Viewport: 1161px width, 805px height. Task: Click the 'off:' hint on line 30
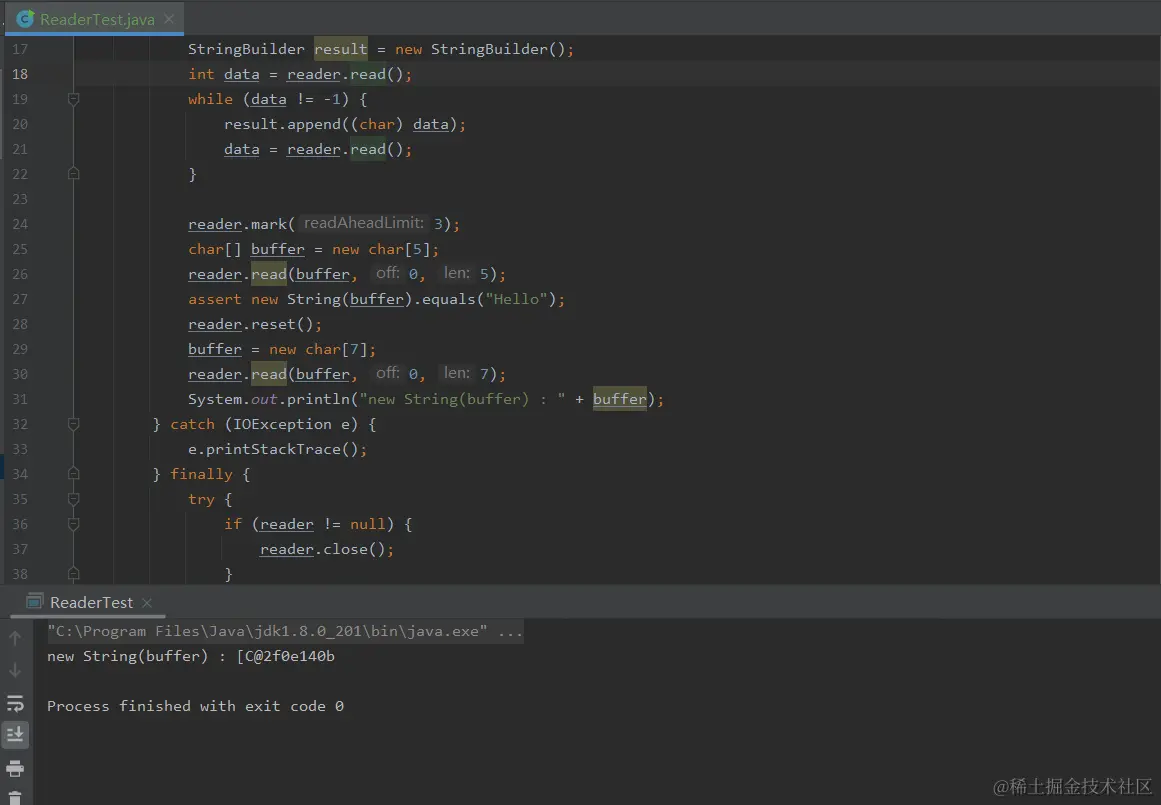(x=387, y=373)
